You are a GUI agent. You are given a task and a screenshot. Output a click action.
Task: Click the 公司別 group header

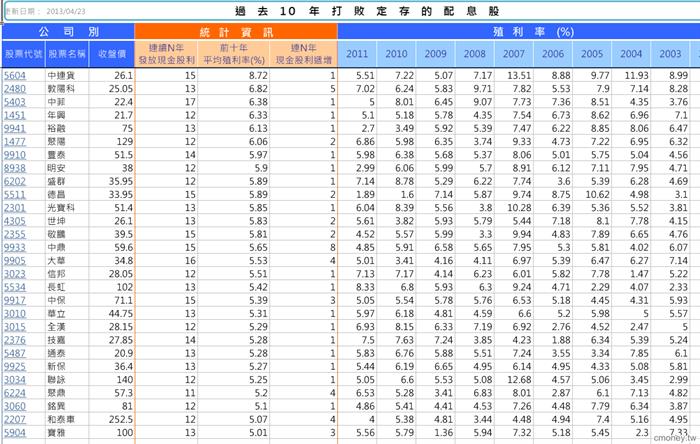coord(68,32)
